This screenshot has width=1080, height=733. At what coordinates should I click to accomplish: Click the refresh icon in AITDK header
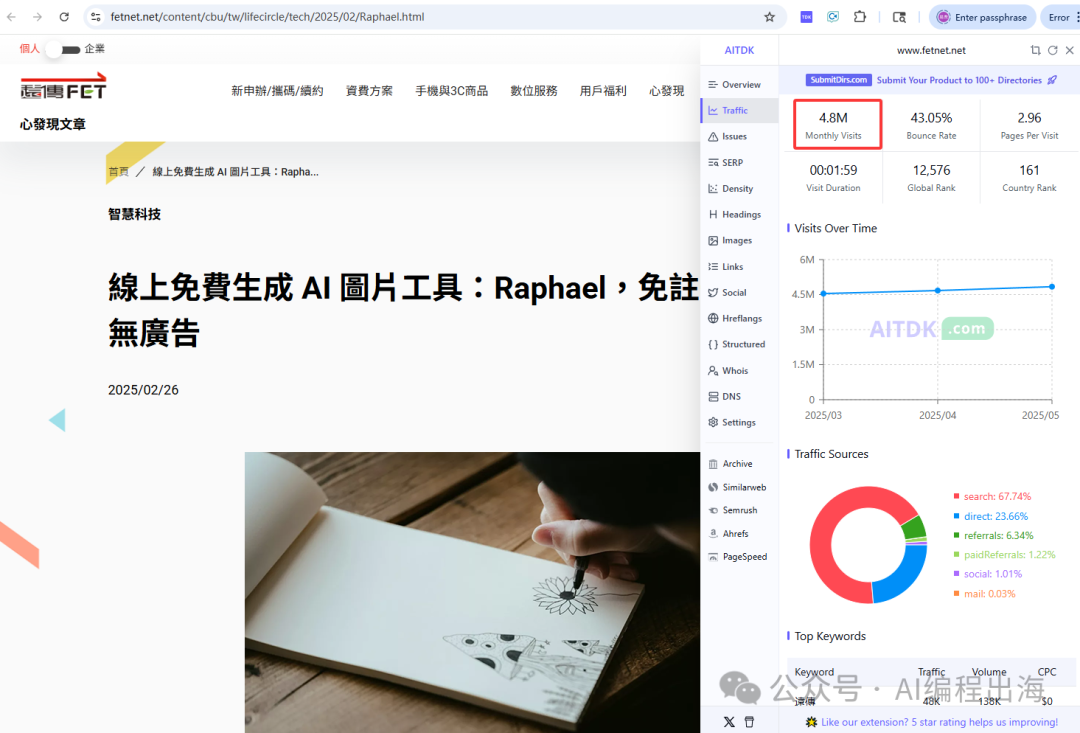(x=1052, y=50)
